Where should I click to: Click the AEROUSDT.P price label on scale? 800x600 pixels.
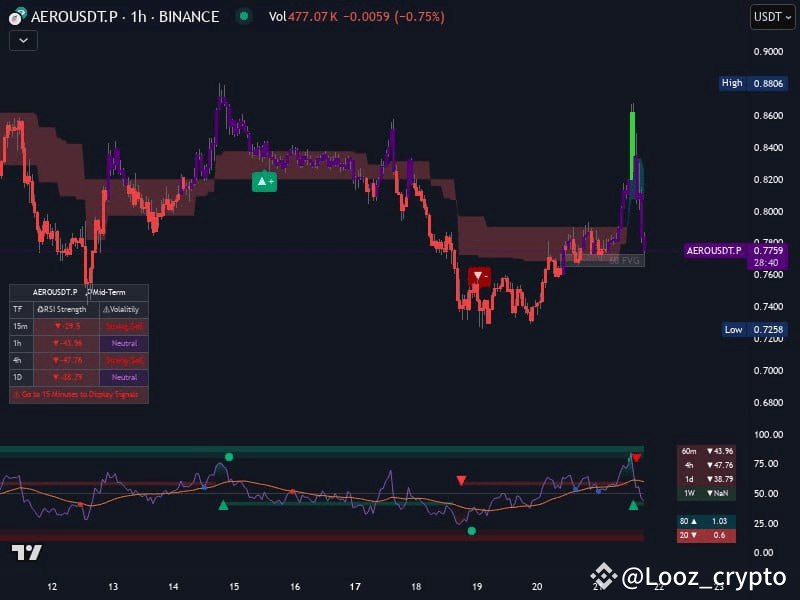[714, 249]
